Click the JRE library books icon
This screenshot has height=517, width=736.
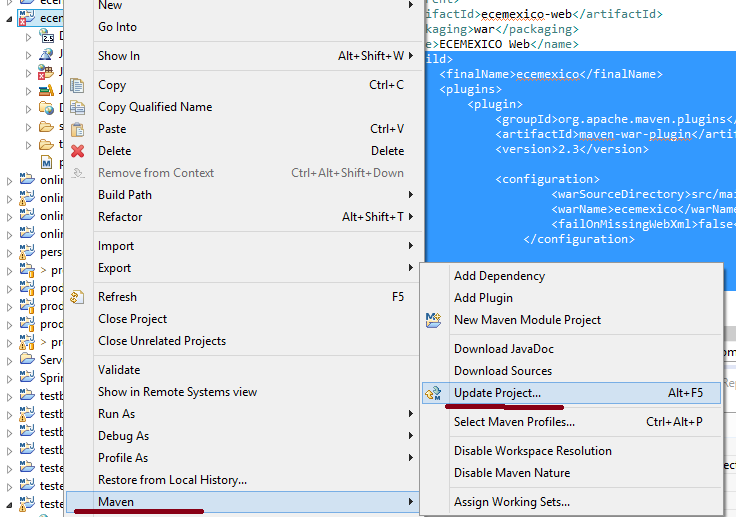click(46, 90)
